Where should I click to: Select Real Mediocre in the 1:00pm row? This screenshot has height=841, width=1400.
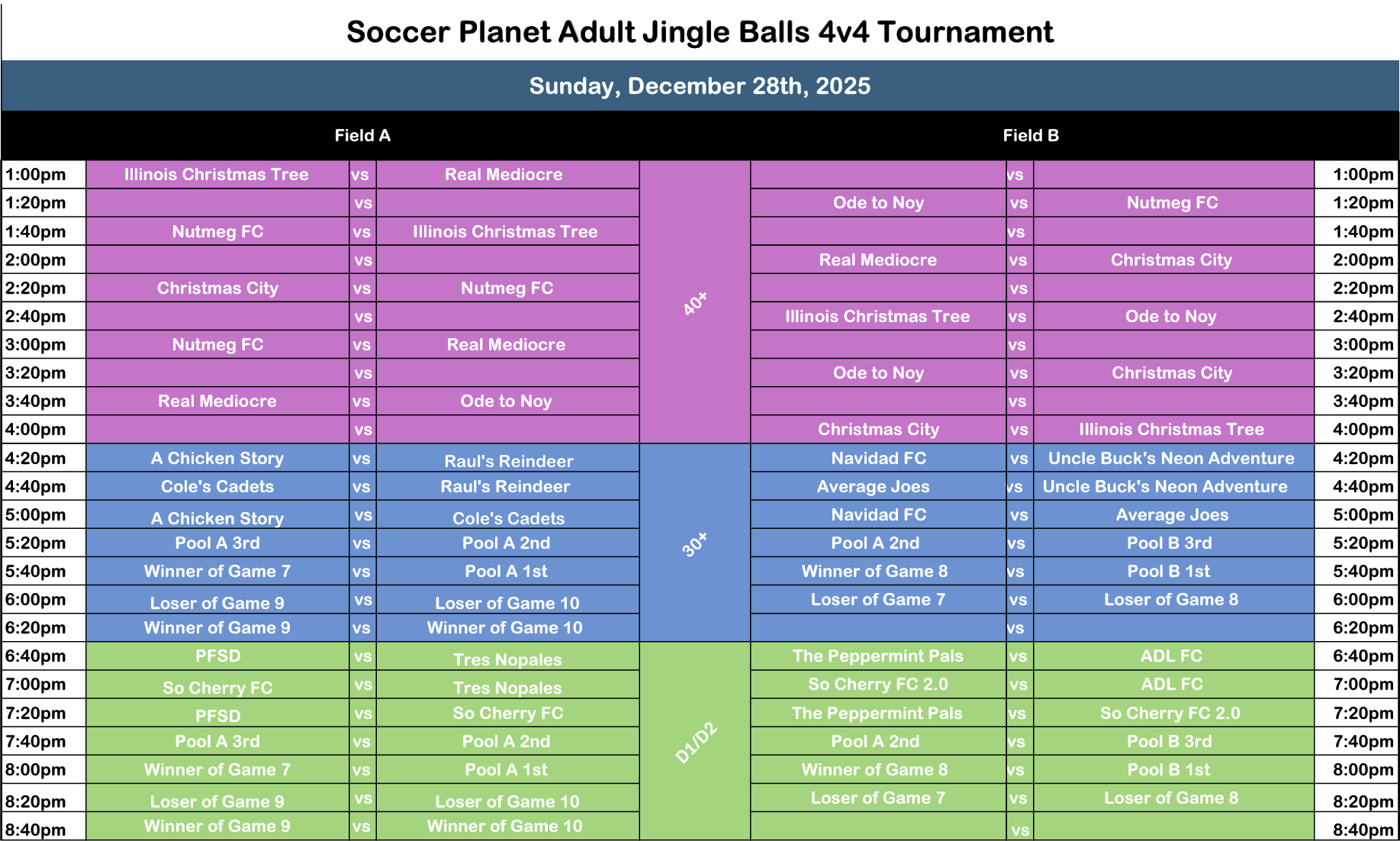[x=504, y=175]
